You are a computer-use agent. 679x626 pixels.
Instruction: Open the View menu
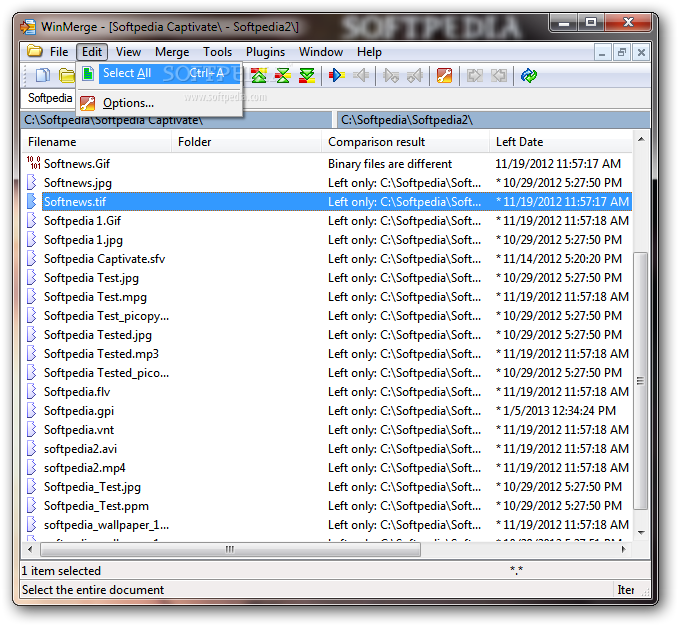(128, 52)
